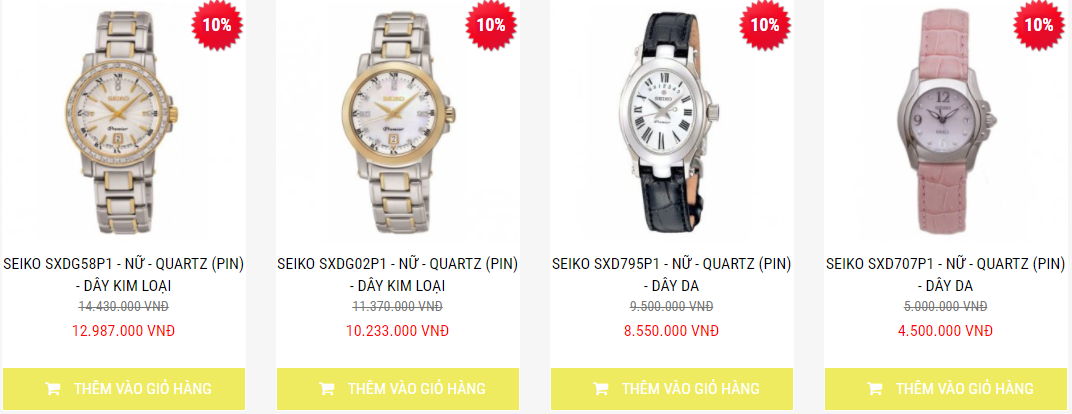
Task: View the gold bezel SXDG02P1 watch image
Action: click(x=398, y=123)
